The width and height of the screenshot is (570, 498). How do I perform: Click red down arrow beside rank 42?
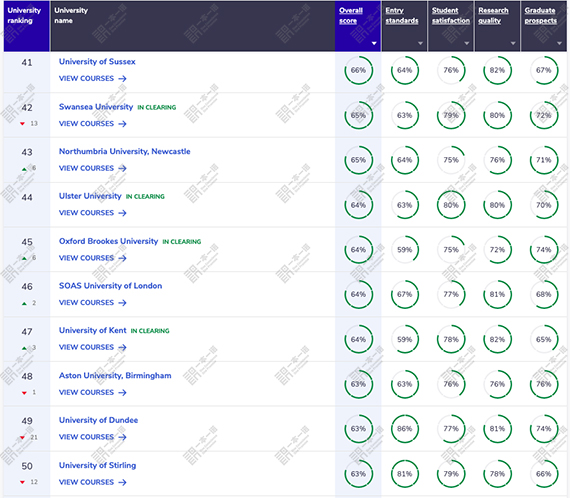[x=23, y=124]
